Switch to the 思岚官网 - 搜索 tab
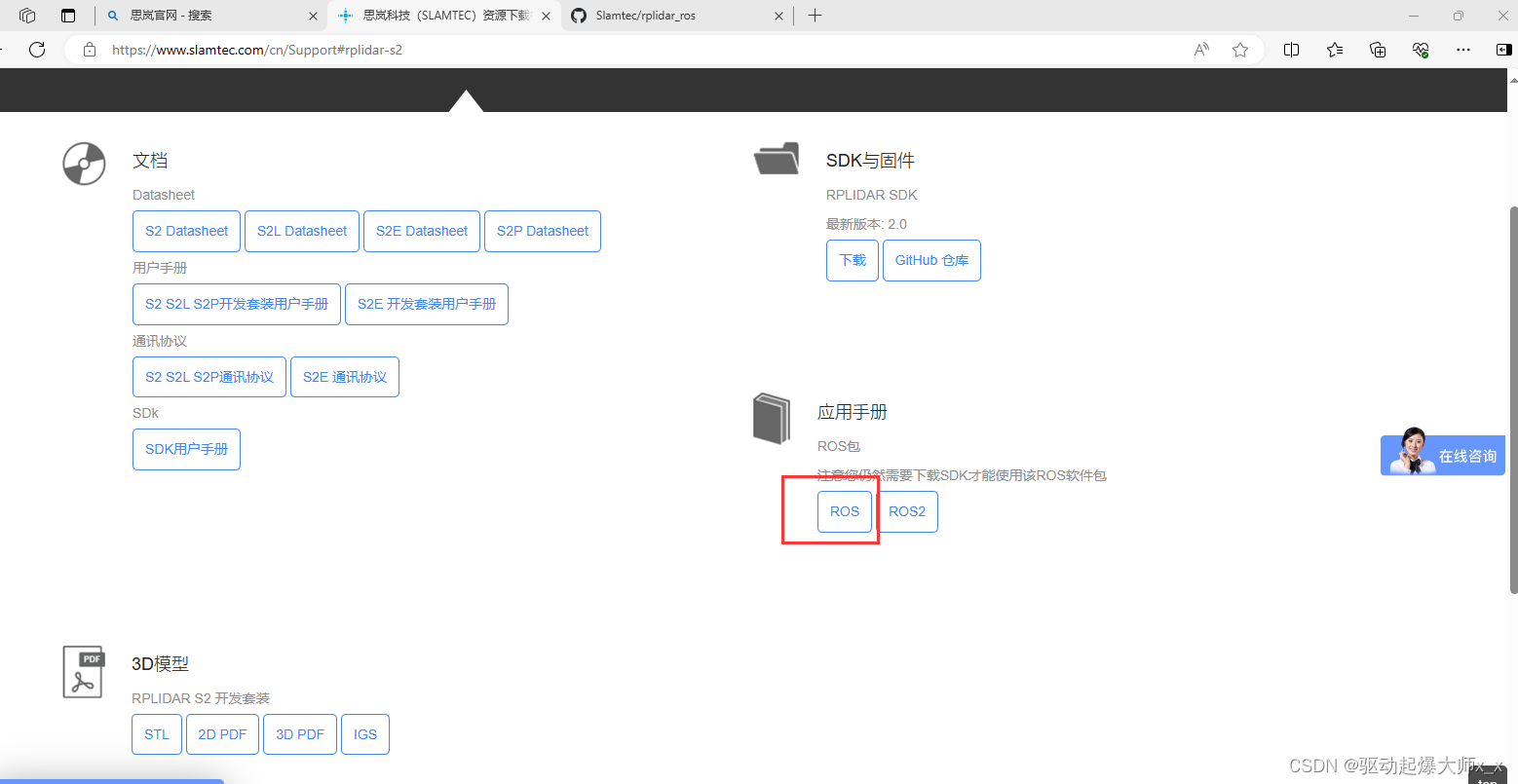The width and height of the screenshot is (1518, 784). click(211, 16)
